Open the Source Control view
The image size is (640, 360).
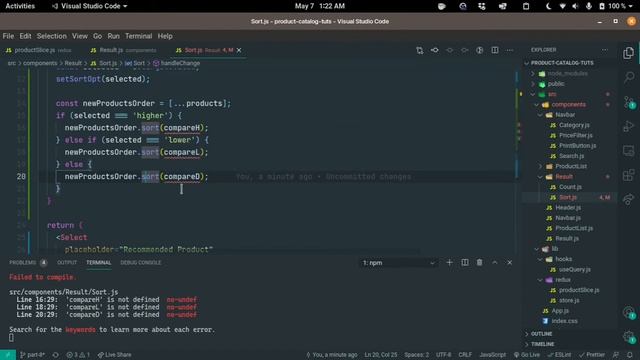click(x=629, y=102)
